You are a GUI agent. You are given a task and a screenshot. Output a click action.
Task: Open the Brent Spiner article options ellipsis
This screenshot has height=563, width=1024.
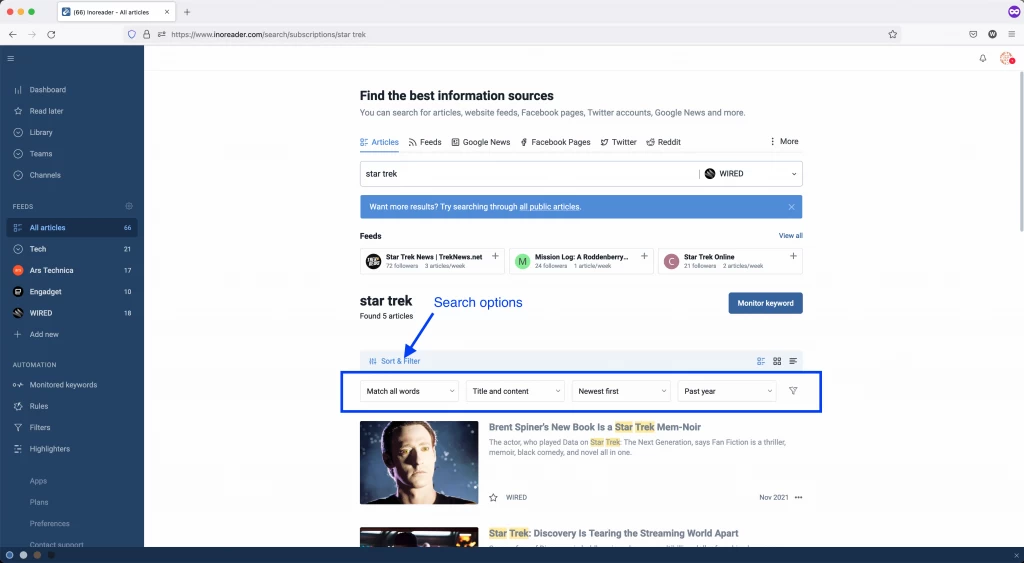798,498
